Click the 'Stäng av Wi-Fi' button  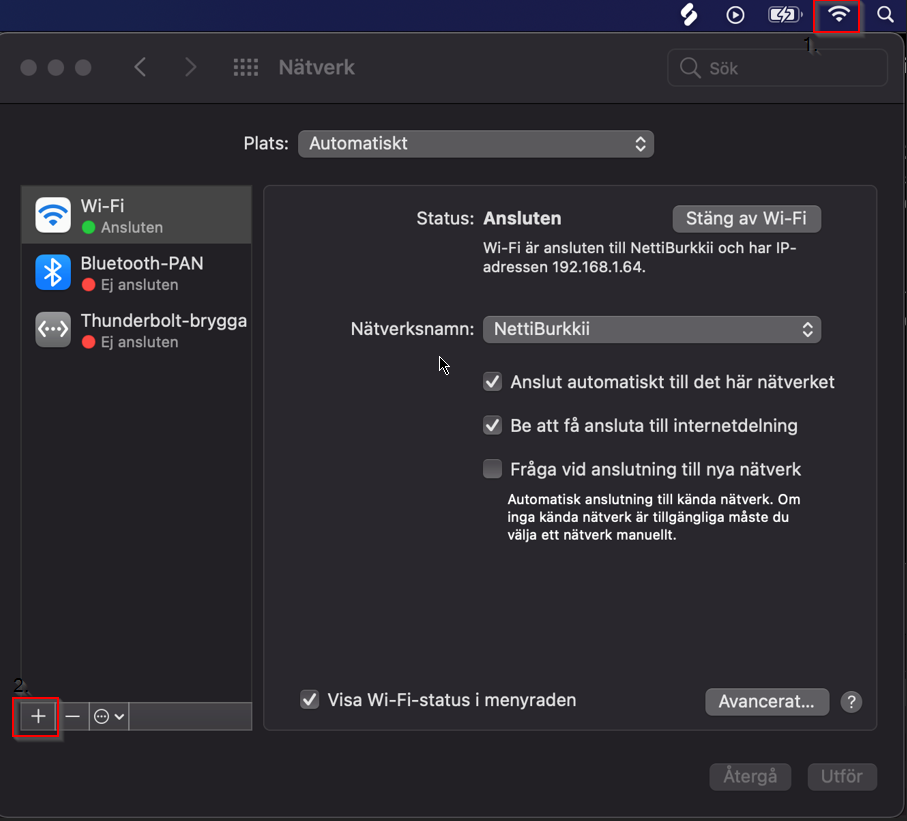tap(746, 218)
